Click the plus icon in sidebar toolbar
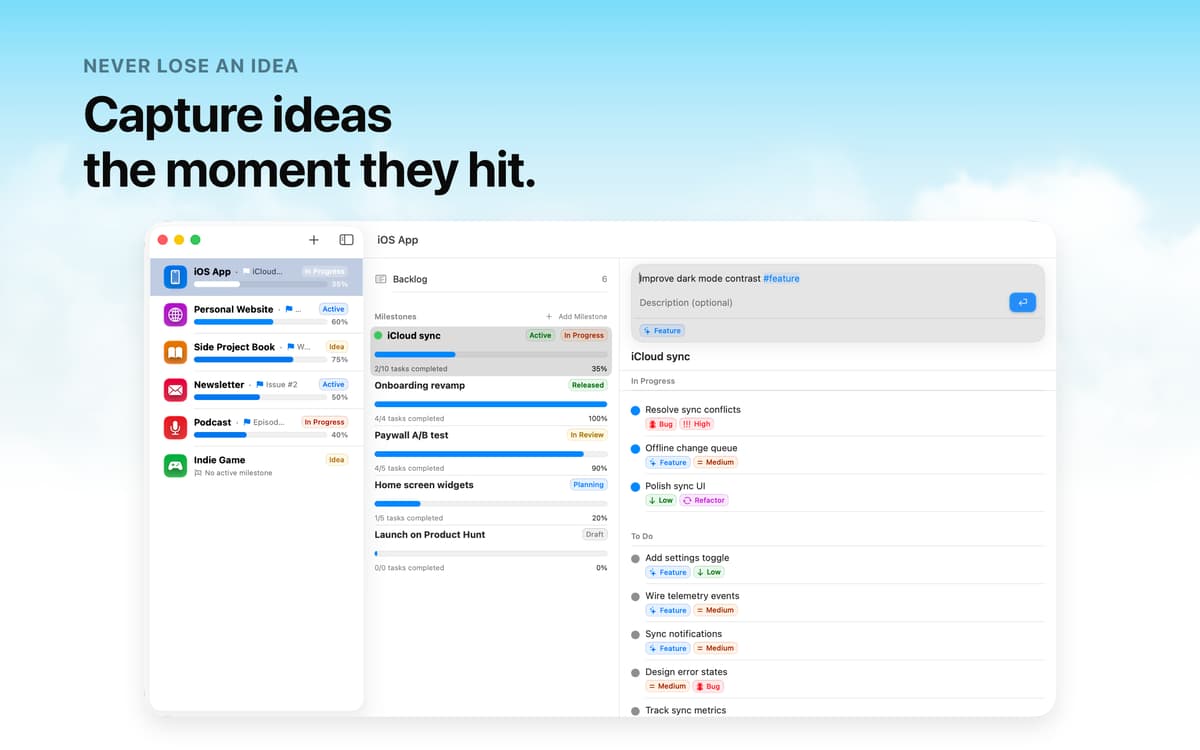This screenshot has width=1200, height=750. coord(314,240)
